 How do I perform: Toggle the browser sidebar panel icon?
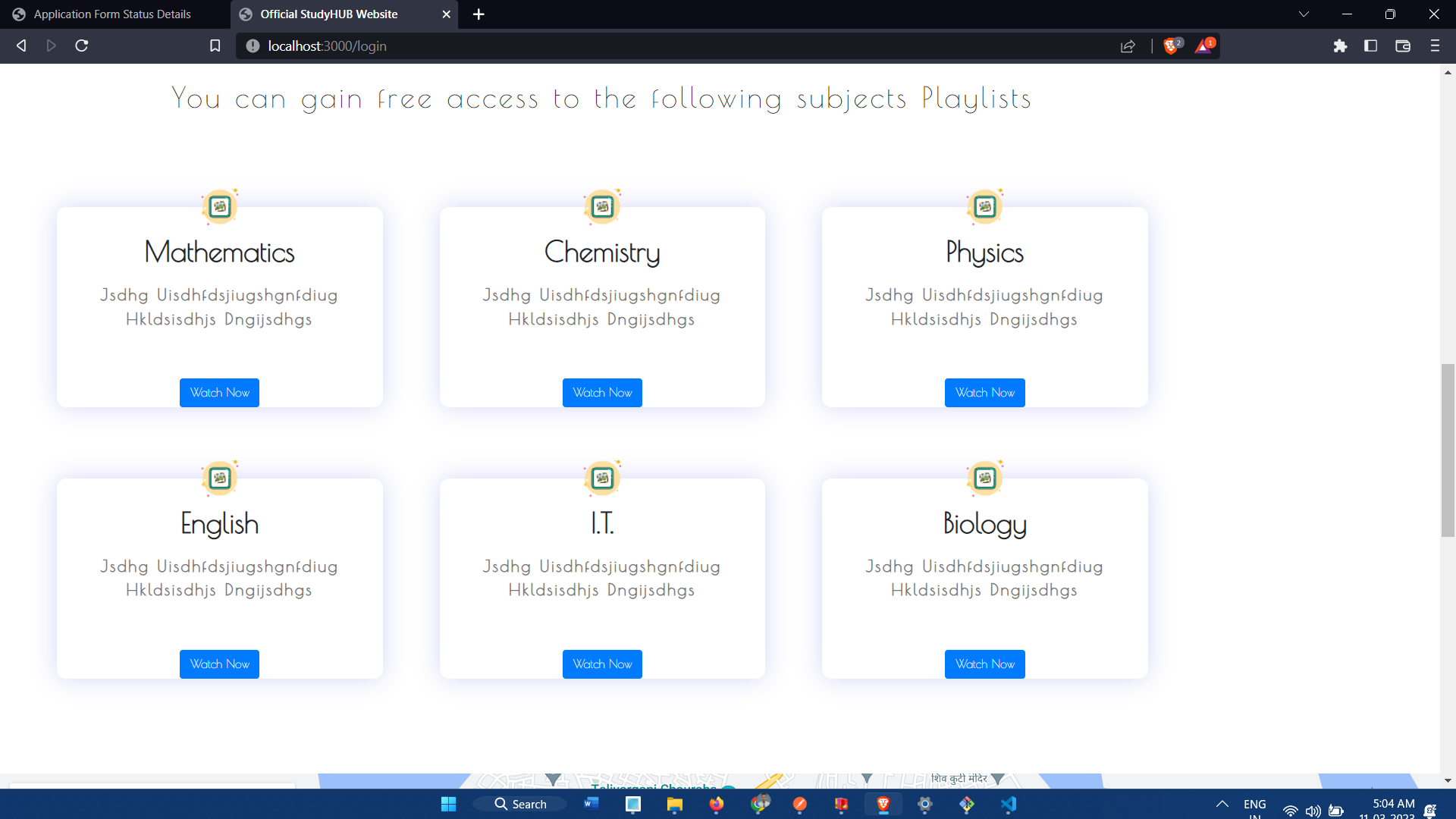[1371, 45]
